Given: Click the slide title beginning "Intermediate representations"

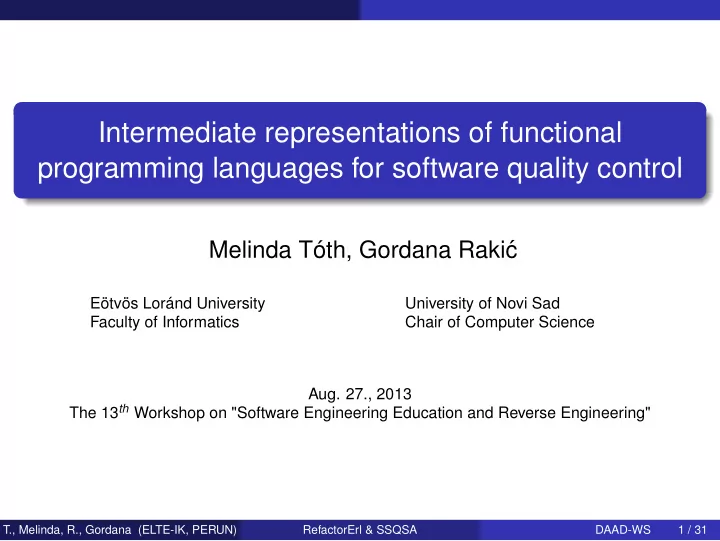Looking at the screenshot, I should click(x=360, y=150).
